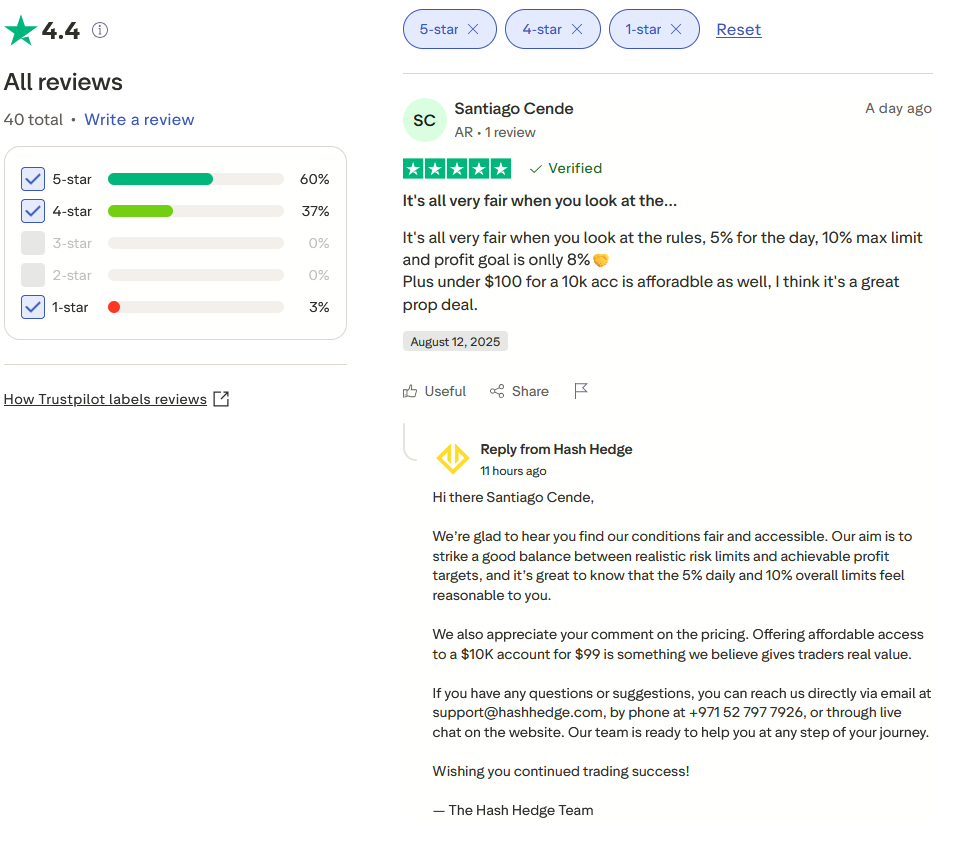
Task: Click the Write a review link
Action: pyautogui.click(x=139, y=119)
